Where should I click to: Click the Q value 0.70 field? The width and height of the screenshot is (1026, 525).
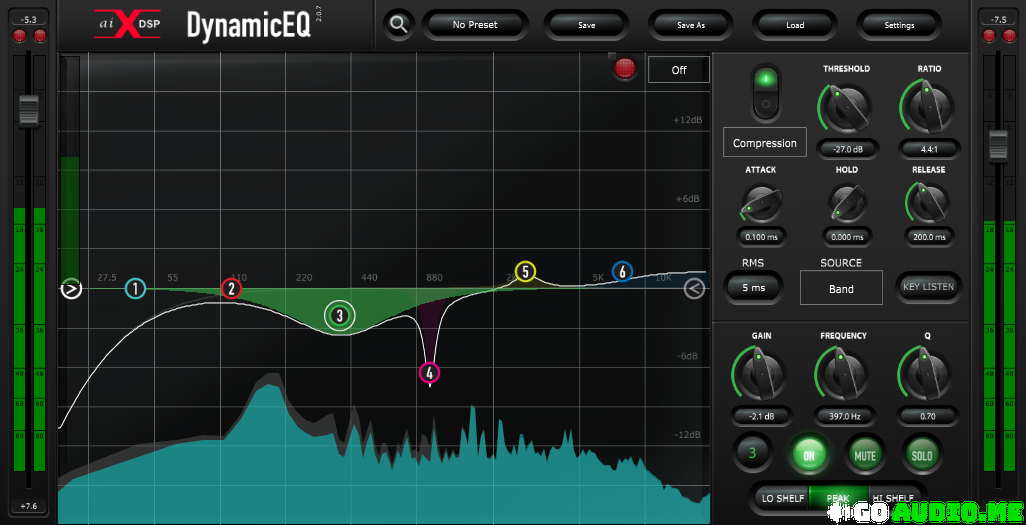point(927,416)
